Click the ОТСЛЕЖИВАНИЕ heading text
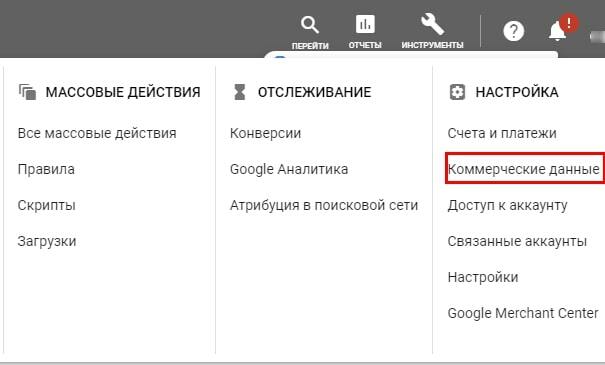 (x=314, y=92)
